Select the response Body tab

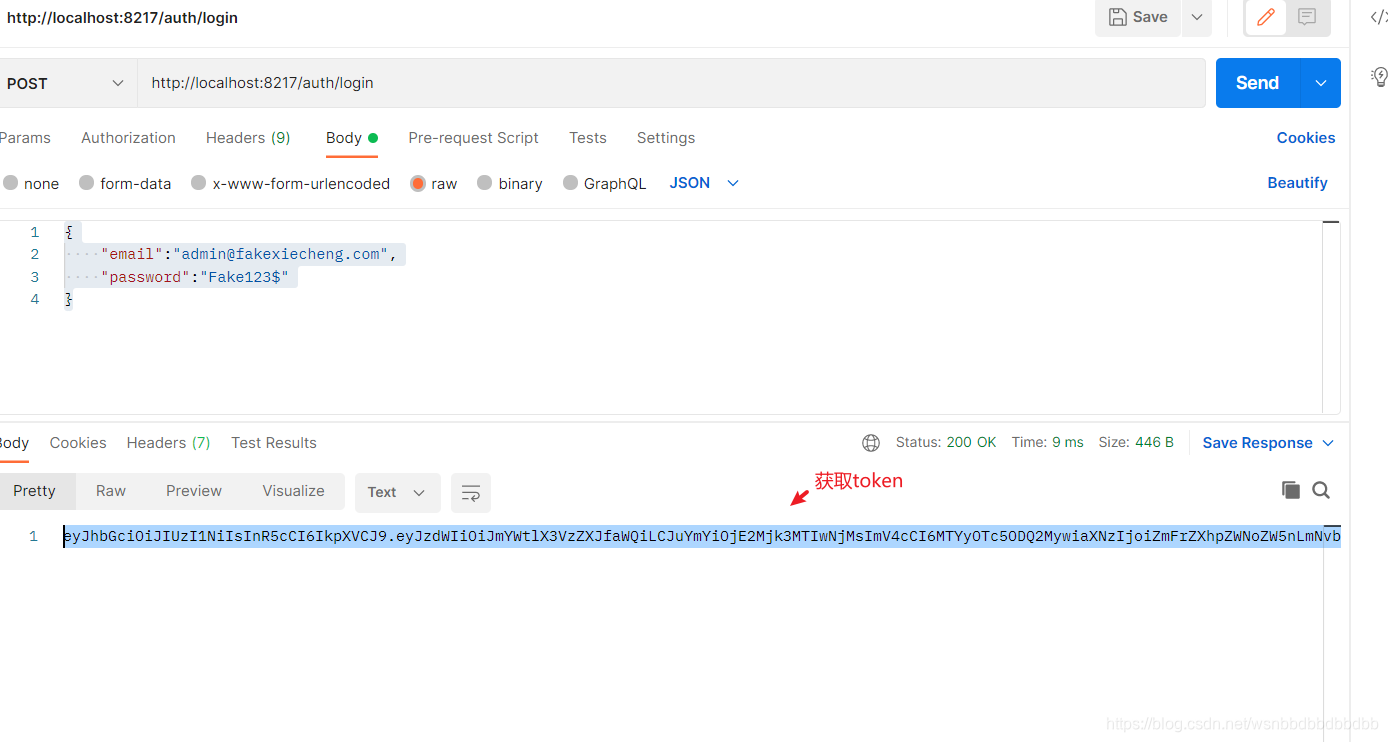coord(13,443)
